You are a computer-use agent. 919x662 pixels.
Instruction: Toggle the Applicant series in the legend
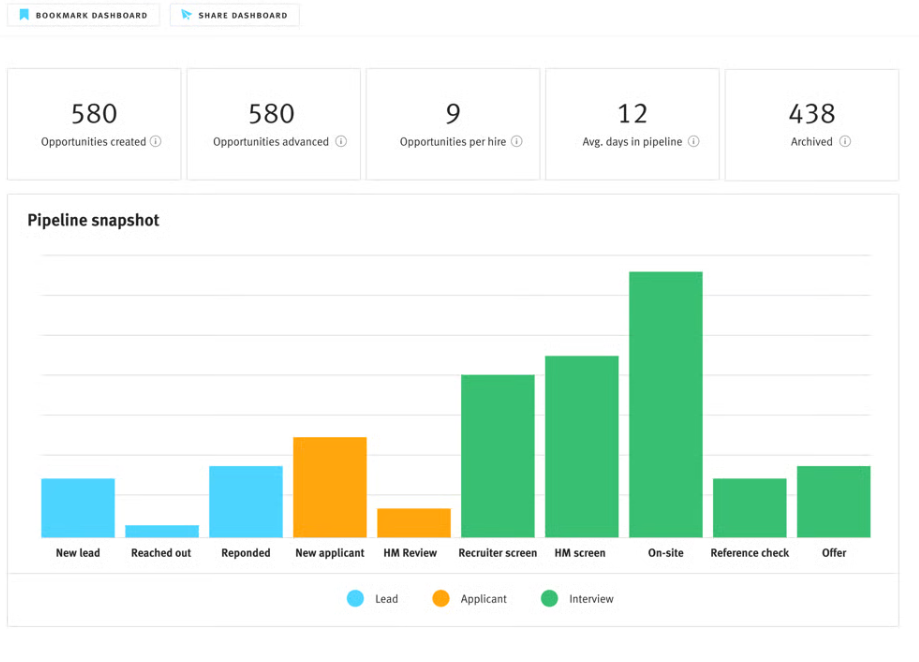click(469, 598)
